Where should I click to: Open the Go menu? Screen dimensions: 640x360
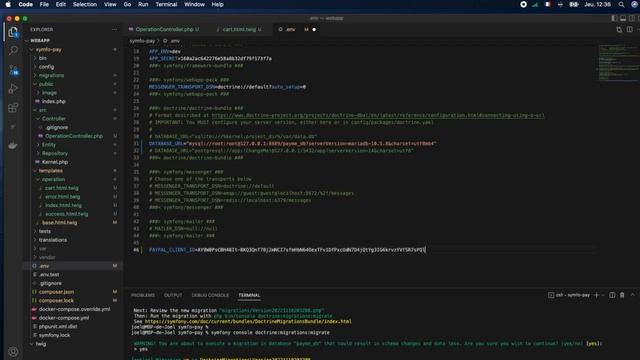click(x=127, y=4)
